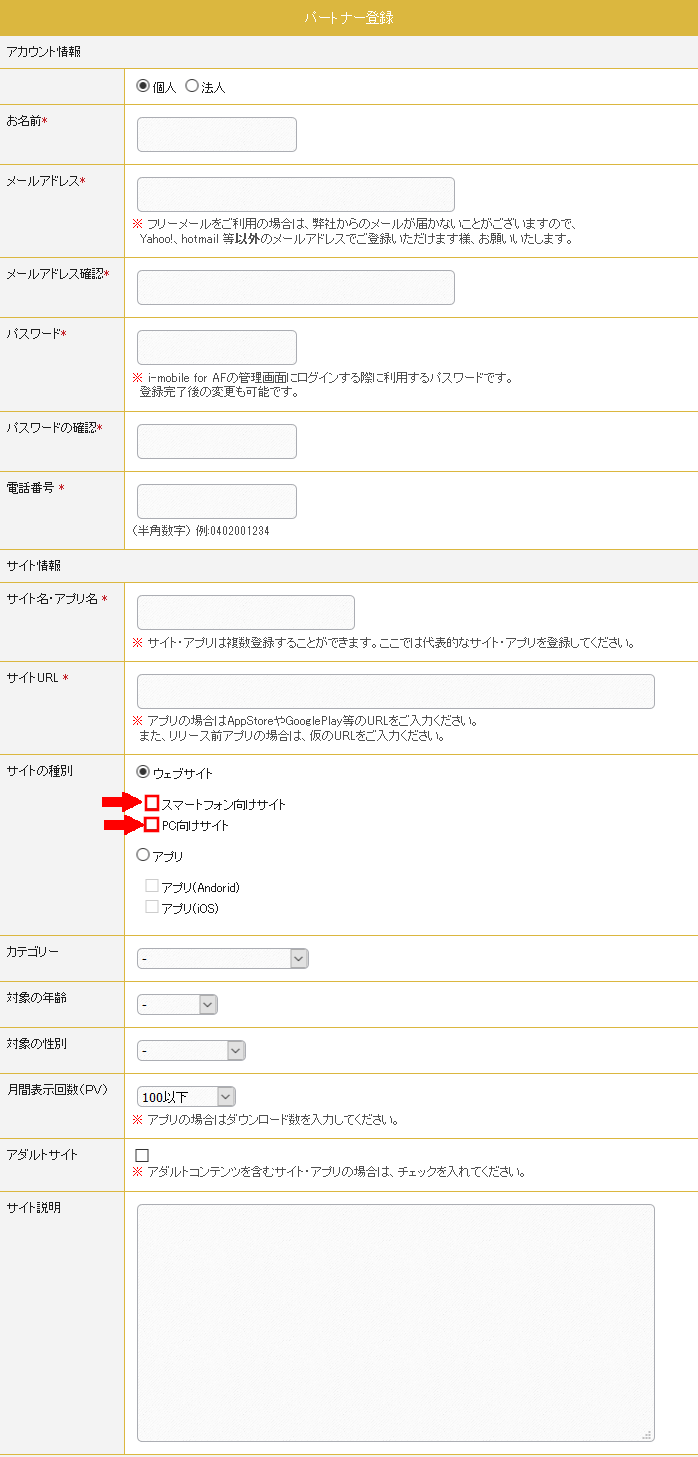Click the サイト情報 section heading
The width and height of the screenshot is (698, 1457).
pos(34,566)
